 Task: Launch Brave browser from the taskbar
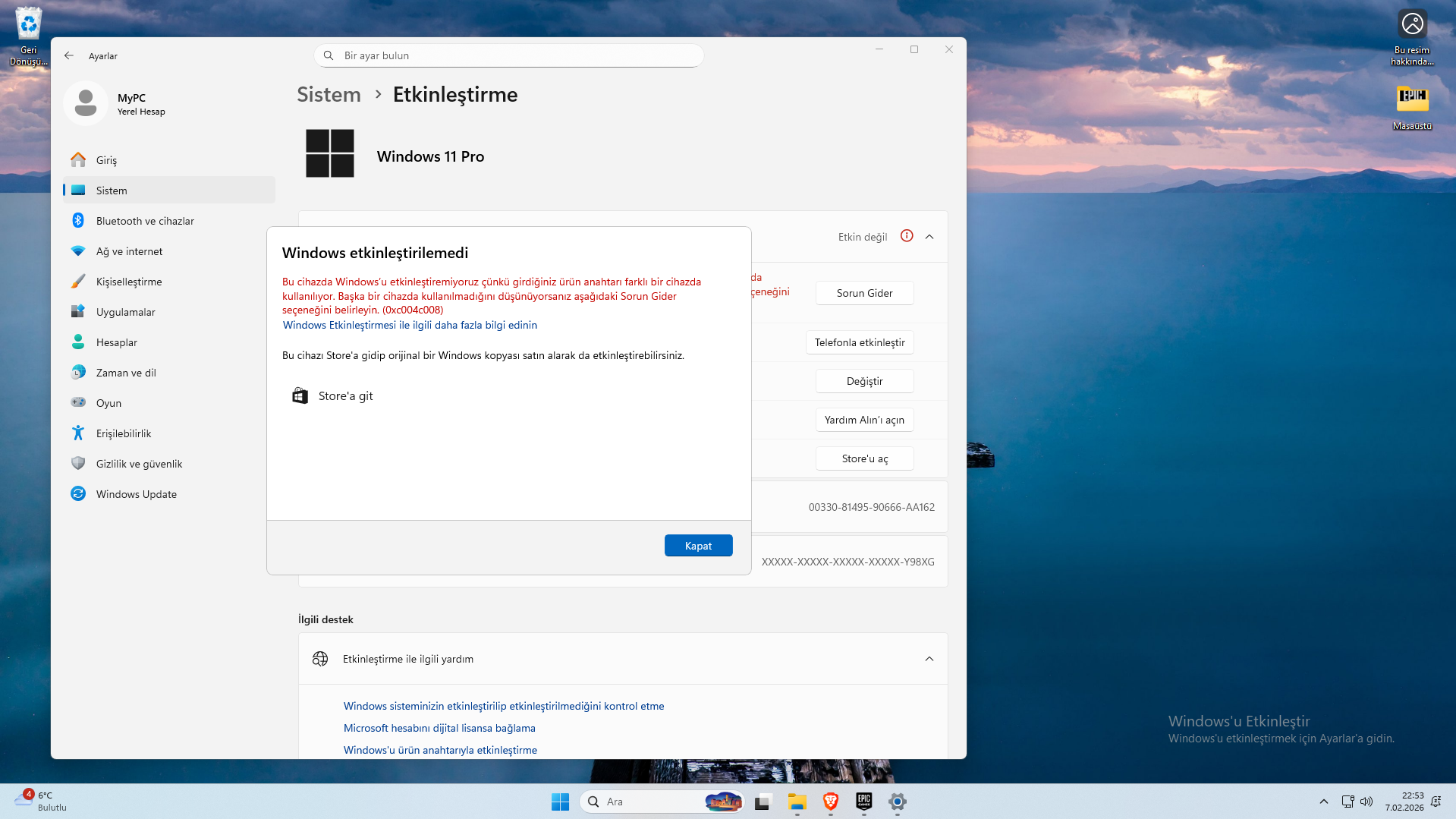tap(831, 802)
